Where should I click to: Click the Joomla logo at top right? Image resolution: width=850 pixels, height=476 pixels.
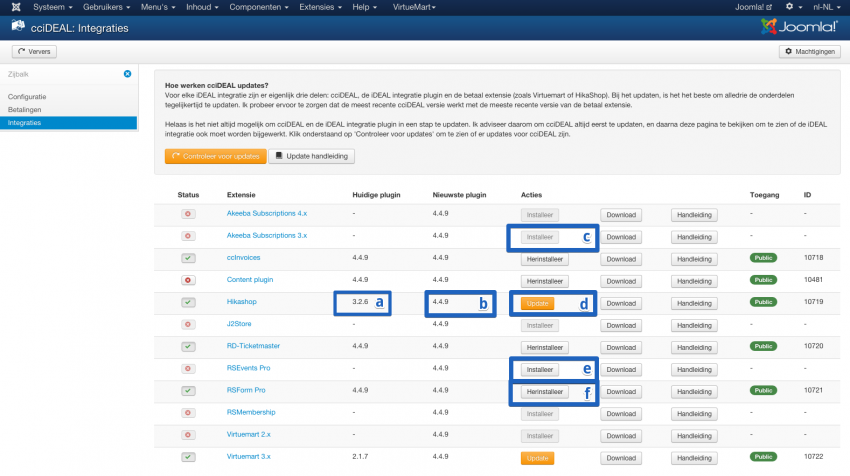coord(799,27)
